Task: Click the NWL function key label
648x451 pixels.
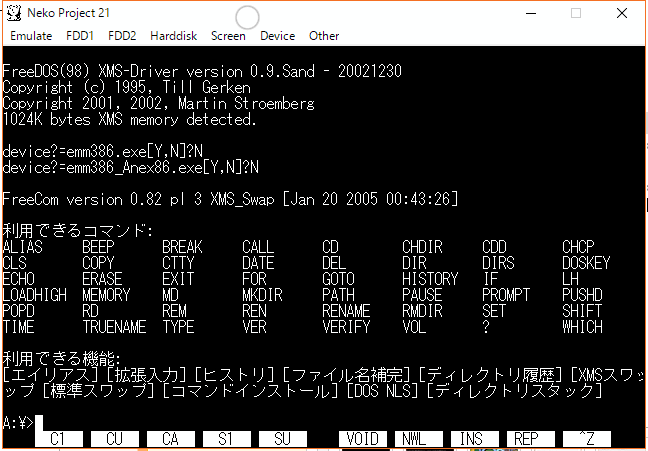Action: (x=418, y=438)
